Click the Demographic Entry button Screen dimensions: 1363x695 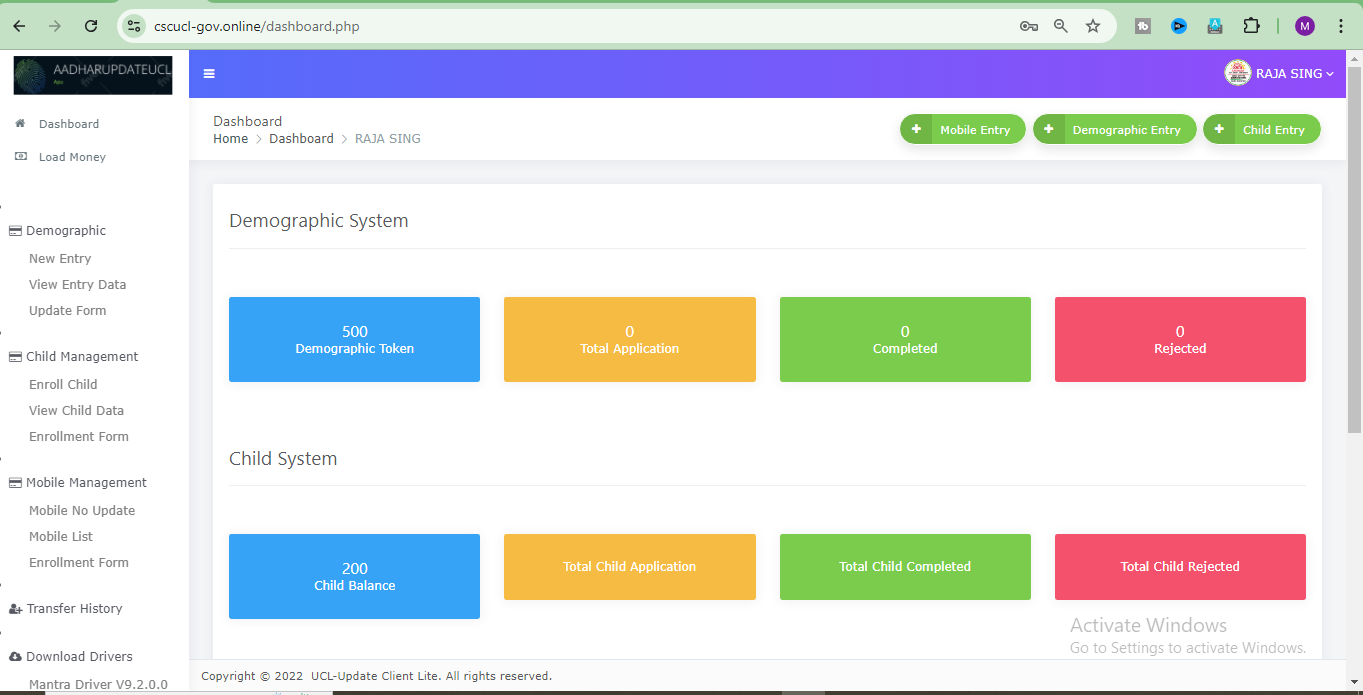point(1114,130)
